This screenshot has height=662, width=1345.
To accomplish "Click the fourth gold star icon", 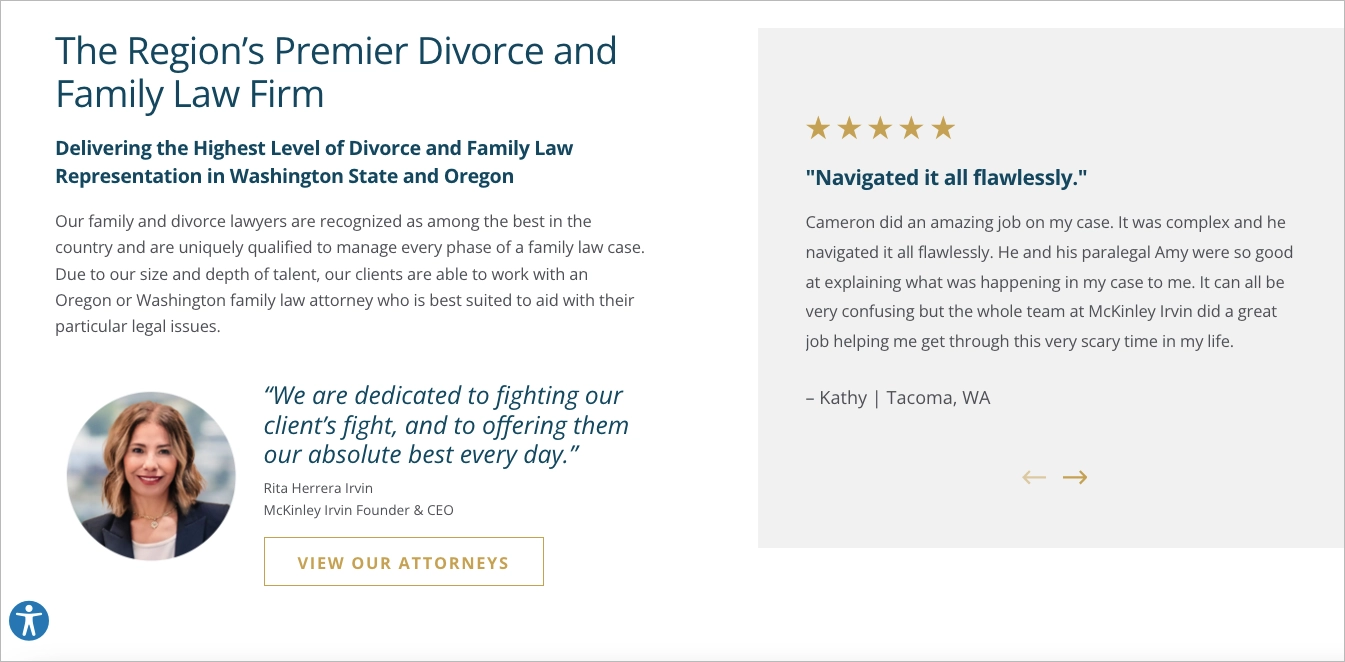I will pyautogui.click(x=911, y=127).
